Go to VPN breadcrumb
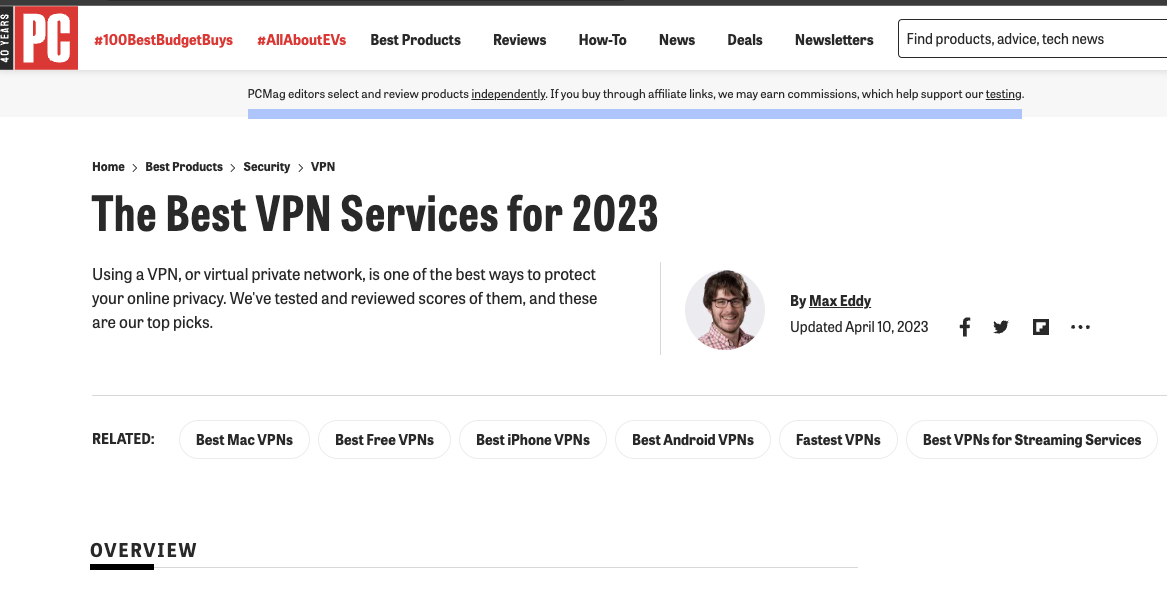The image size is (1167, 589). coord(323,167)
